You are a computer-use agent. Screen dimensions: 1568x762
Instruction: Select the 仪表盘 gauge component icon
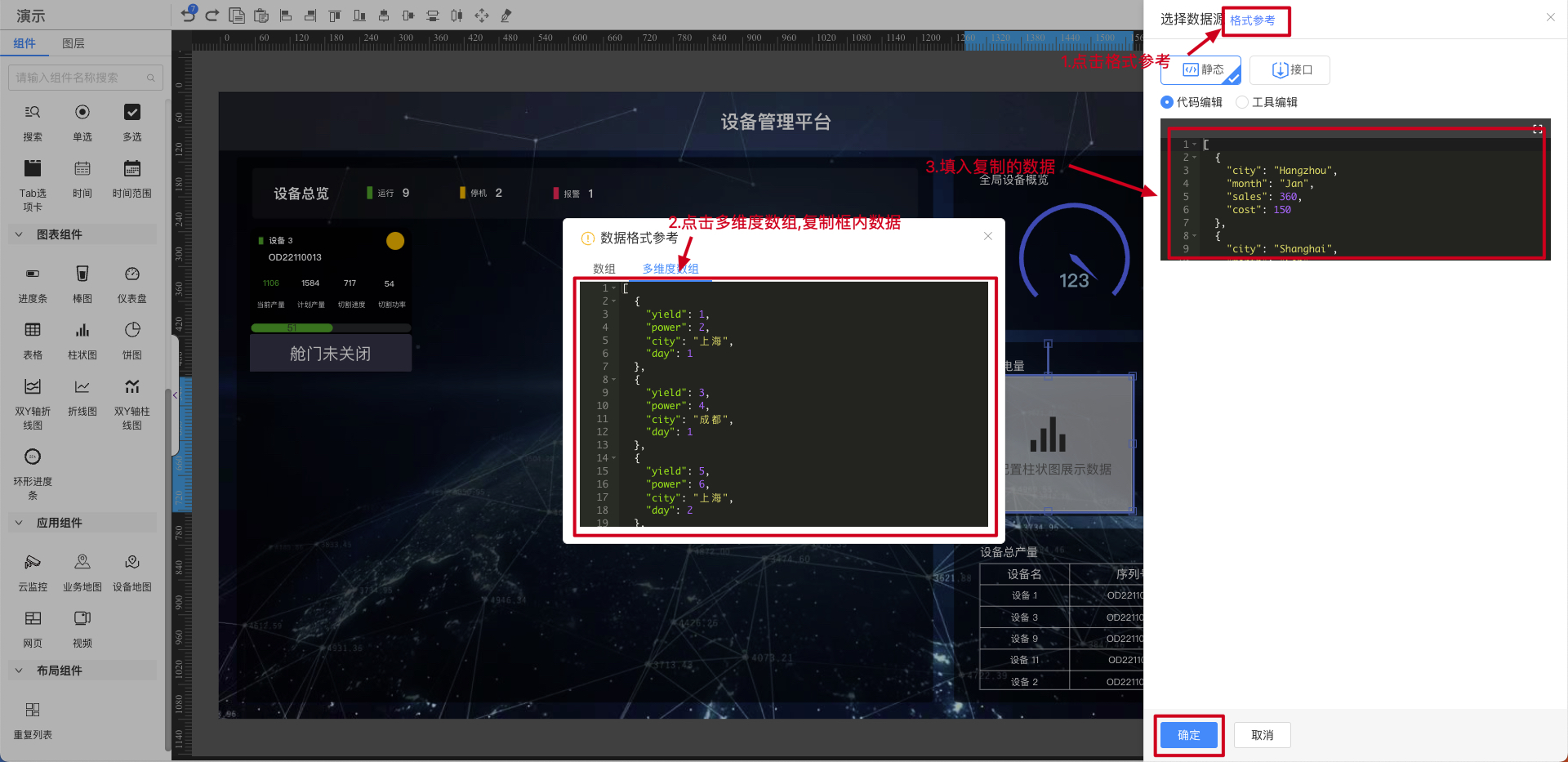point(131,274)
